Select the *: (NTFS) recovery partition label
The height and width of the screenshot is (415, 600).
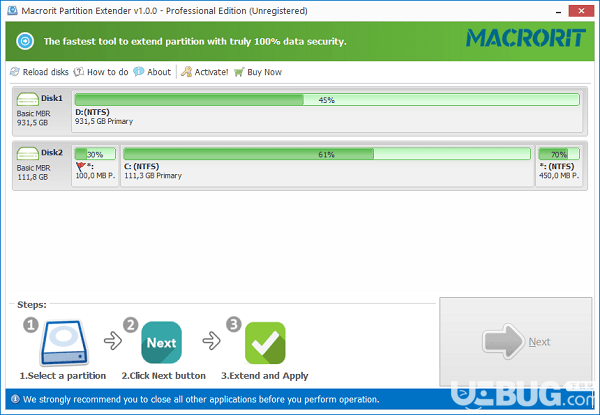pos(557,166)
